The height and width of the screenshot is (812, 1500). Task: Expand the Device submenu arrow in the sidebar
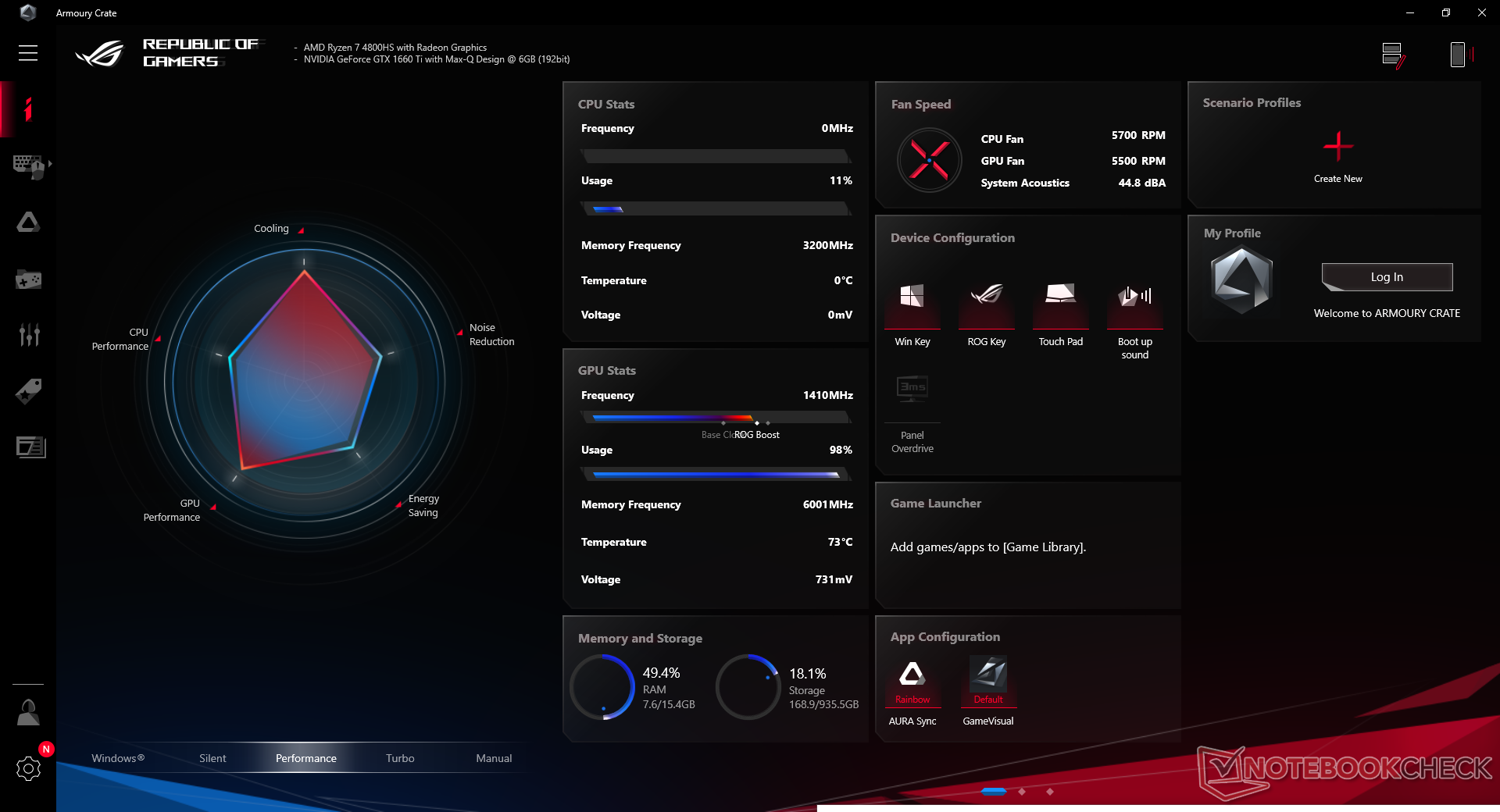click(x=50, y=164)
